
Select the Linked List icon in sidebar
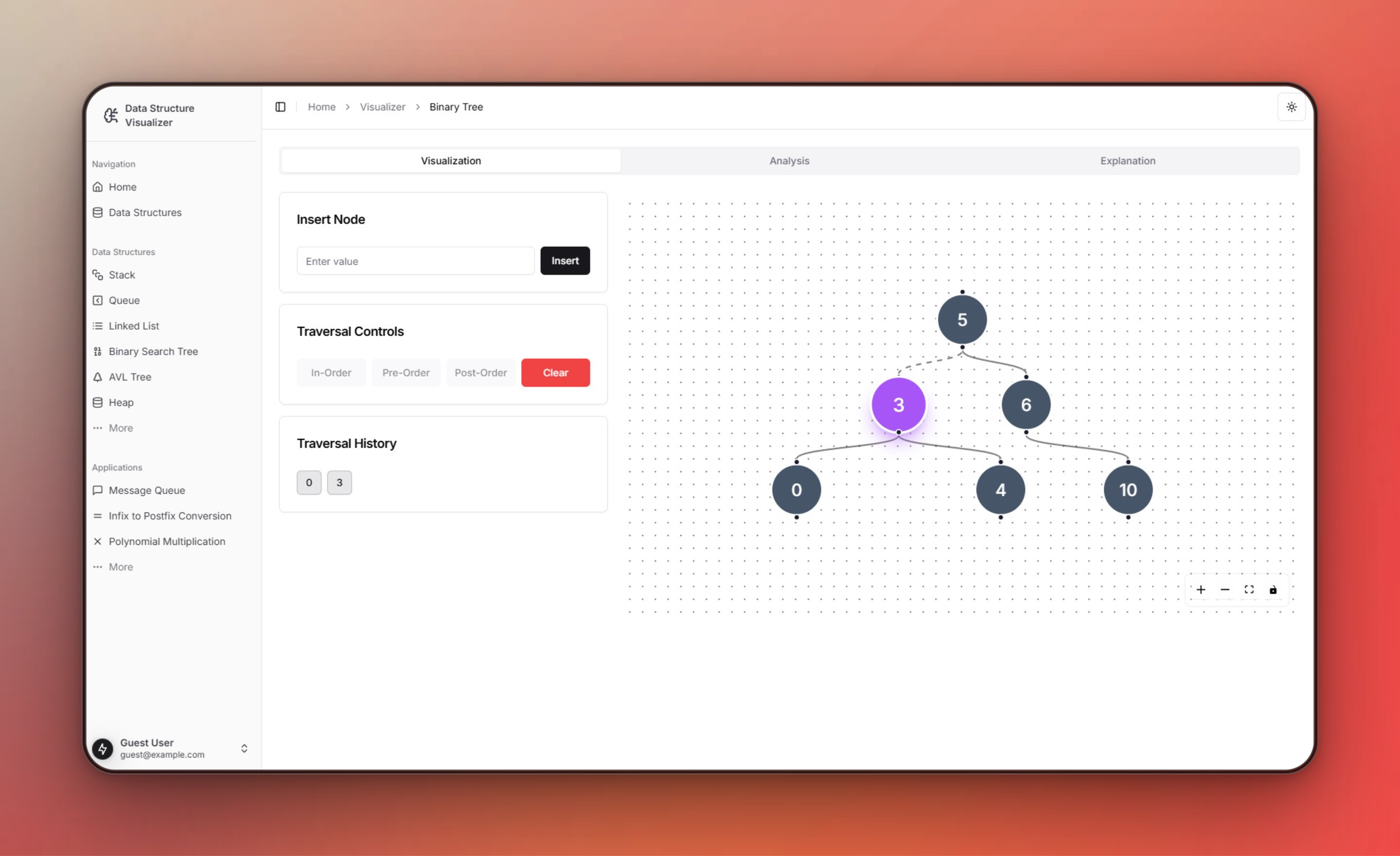pos(98,325)
